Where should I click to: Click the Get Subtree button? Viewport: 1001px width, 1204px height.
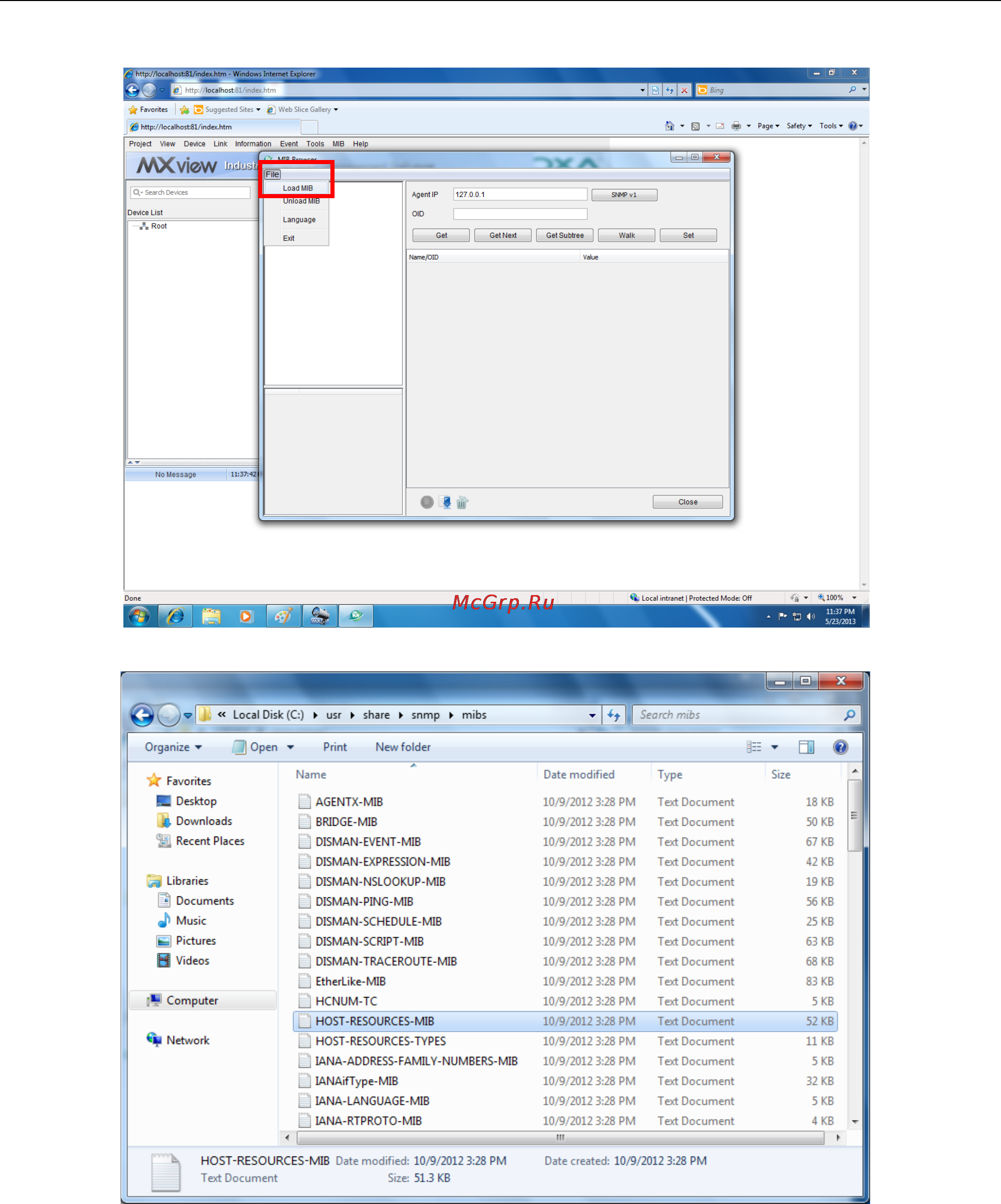pyautogui.click(x=565, y=236)
